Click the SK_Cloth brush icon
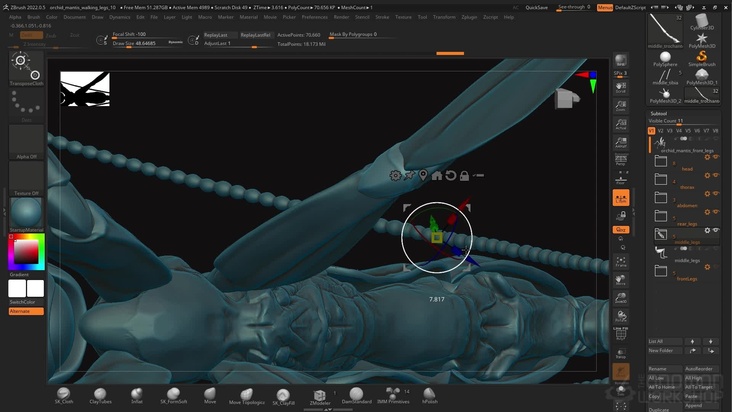732x412 pixels. (64, 394)
